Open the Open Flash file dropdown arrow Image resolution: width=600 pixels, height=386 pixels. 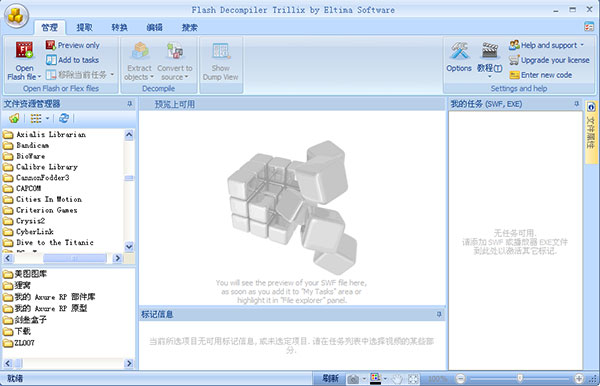(x=39, y=77)
